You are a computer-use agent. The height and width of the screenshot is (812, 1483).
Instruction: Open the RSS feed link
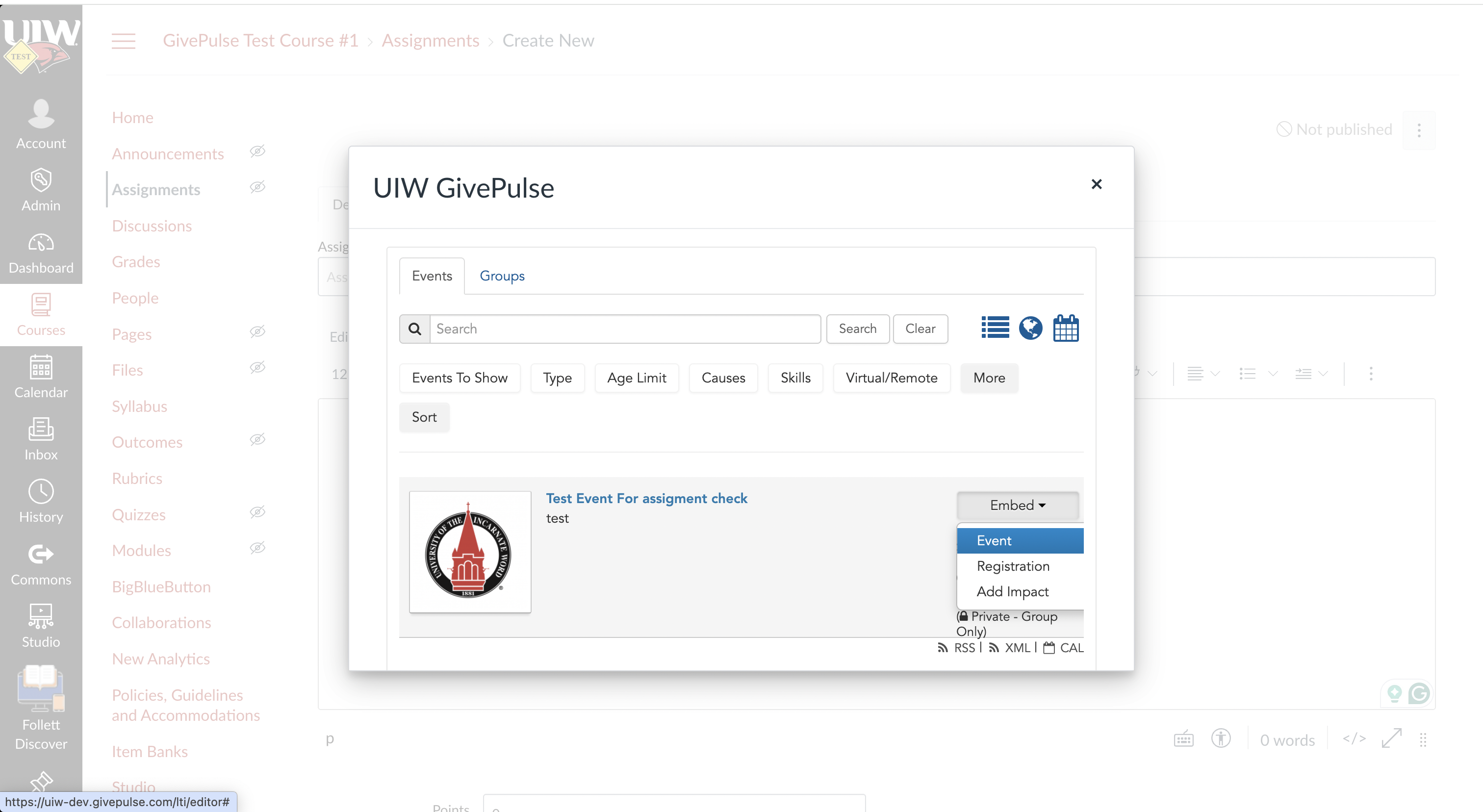tap(957, 648)
